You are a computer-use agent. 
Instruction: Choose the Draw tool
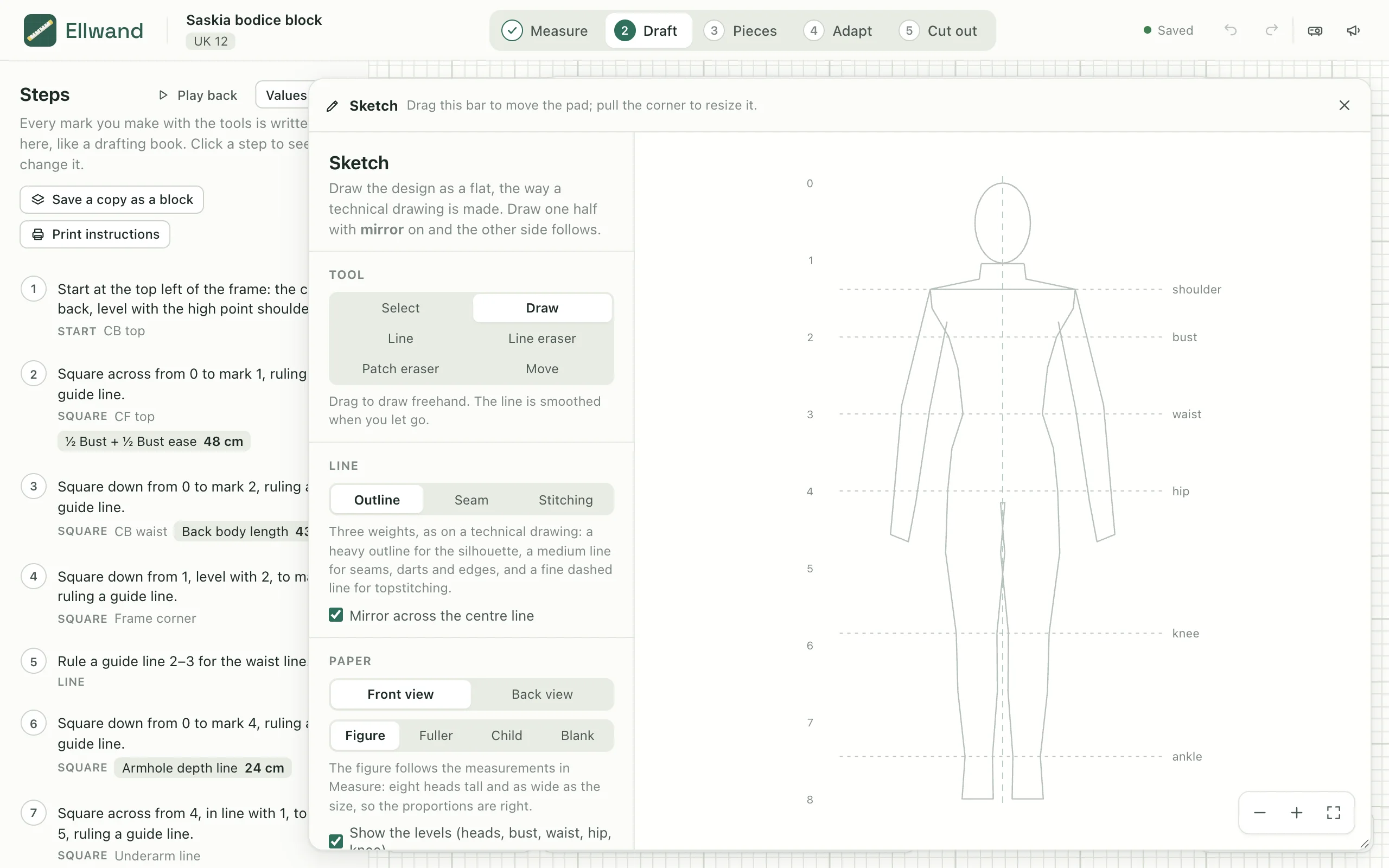(542, 308)
